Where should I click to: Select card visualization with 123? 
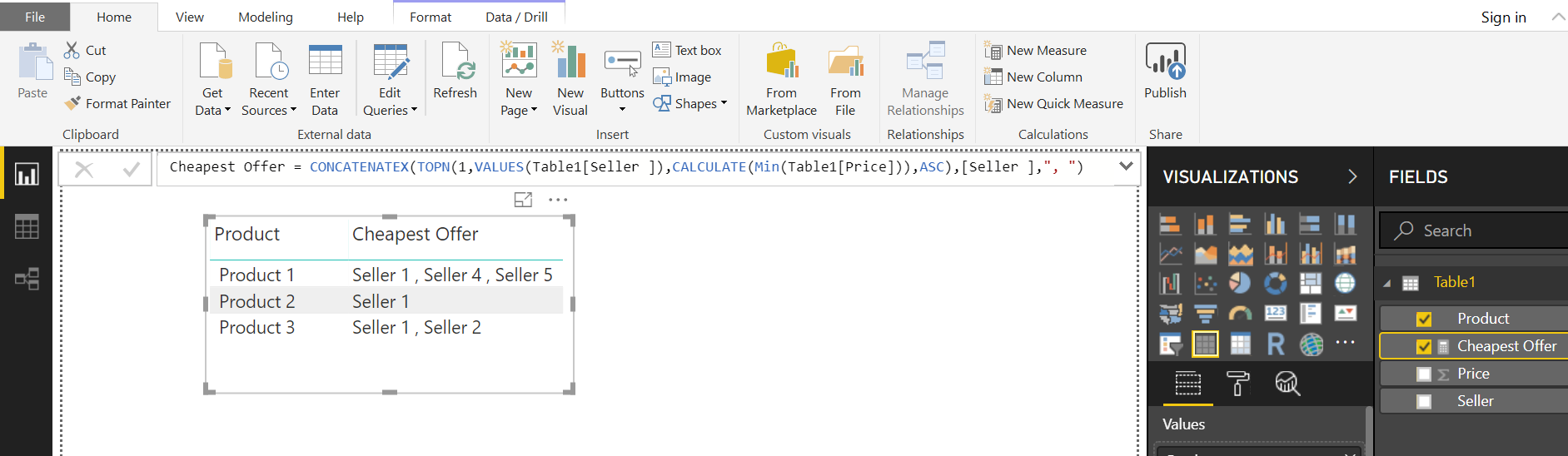[x=1275, y=314]
